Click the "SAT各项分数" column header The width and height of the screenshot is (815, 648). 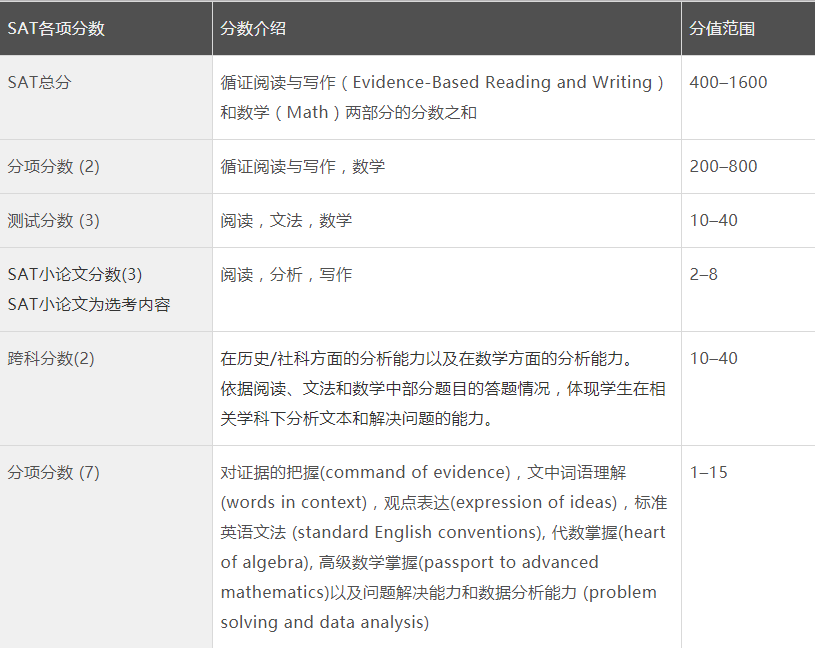[x=56, y=28]
